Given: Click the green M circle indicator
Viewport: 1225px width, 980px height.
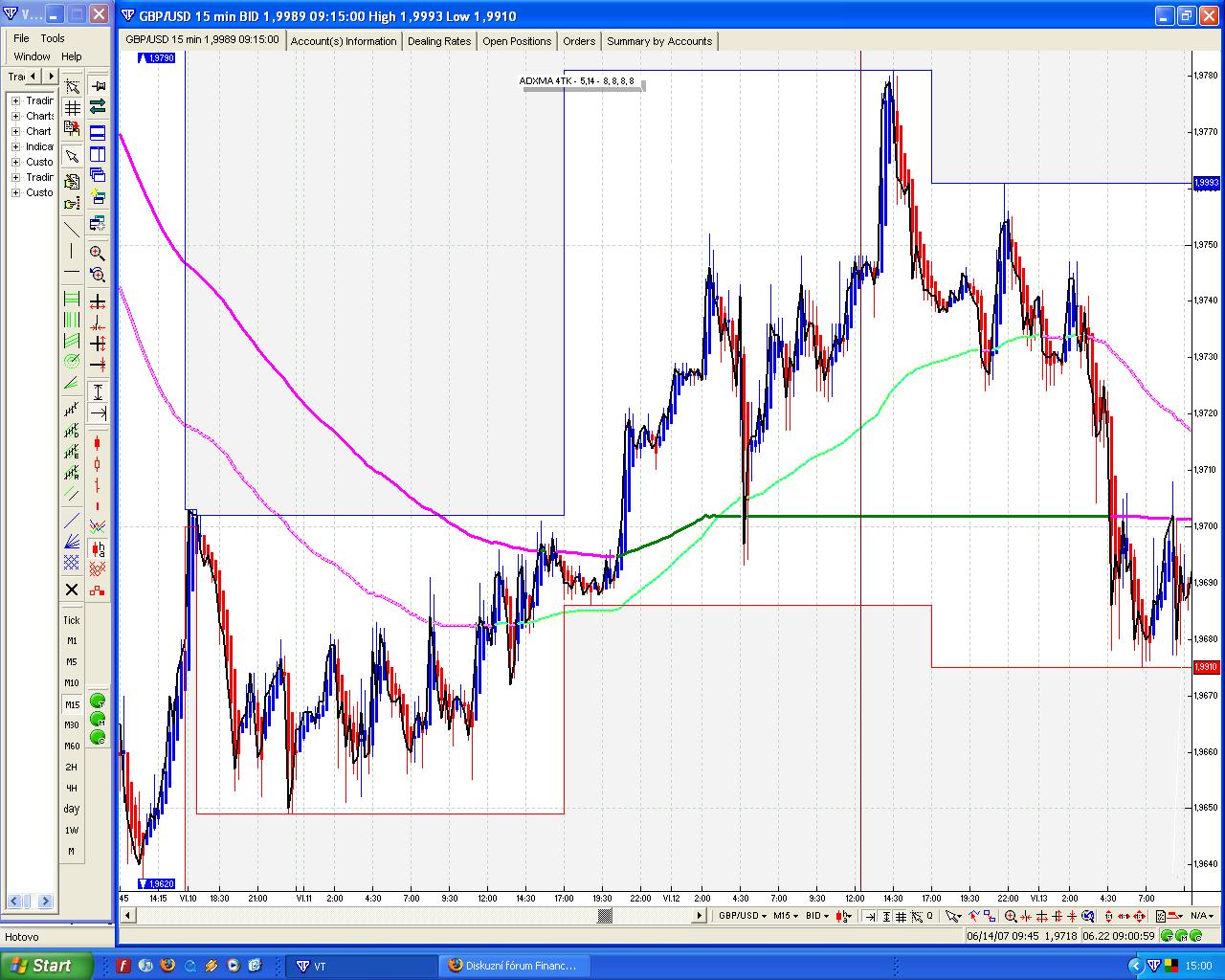Looking at the screenshot, I should click(x=98, y=719).
